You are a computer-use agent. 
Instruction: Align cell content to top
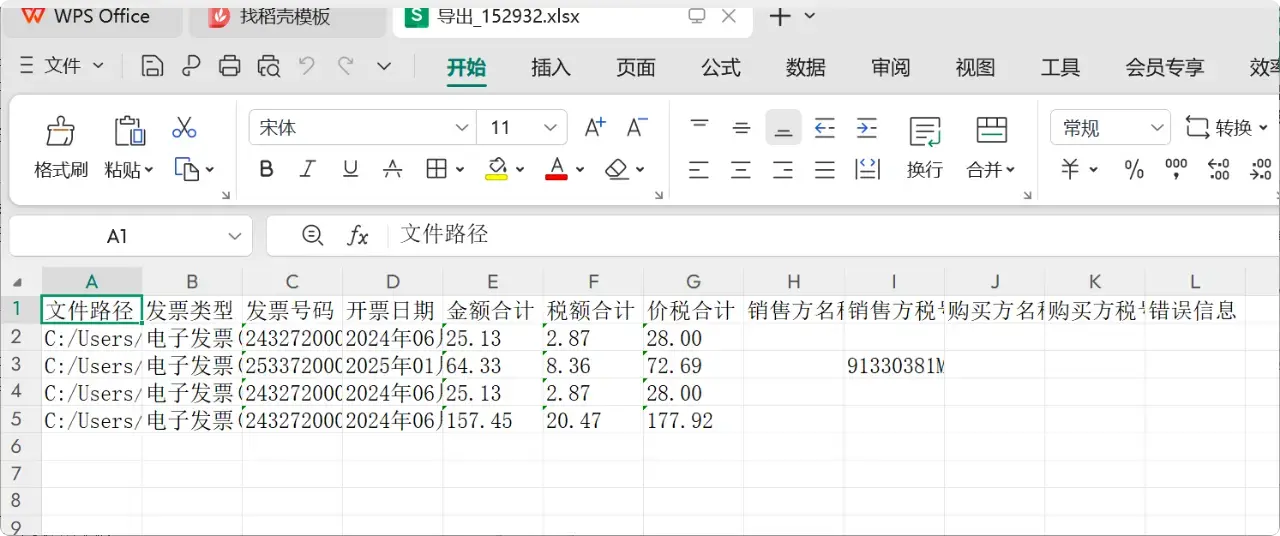(x=699, y=127)
